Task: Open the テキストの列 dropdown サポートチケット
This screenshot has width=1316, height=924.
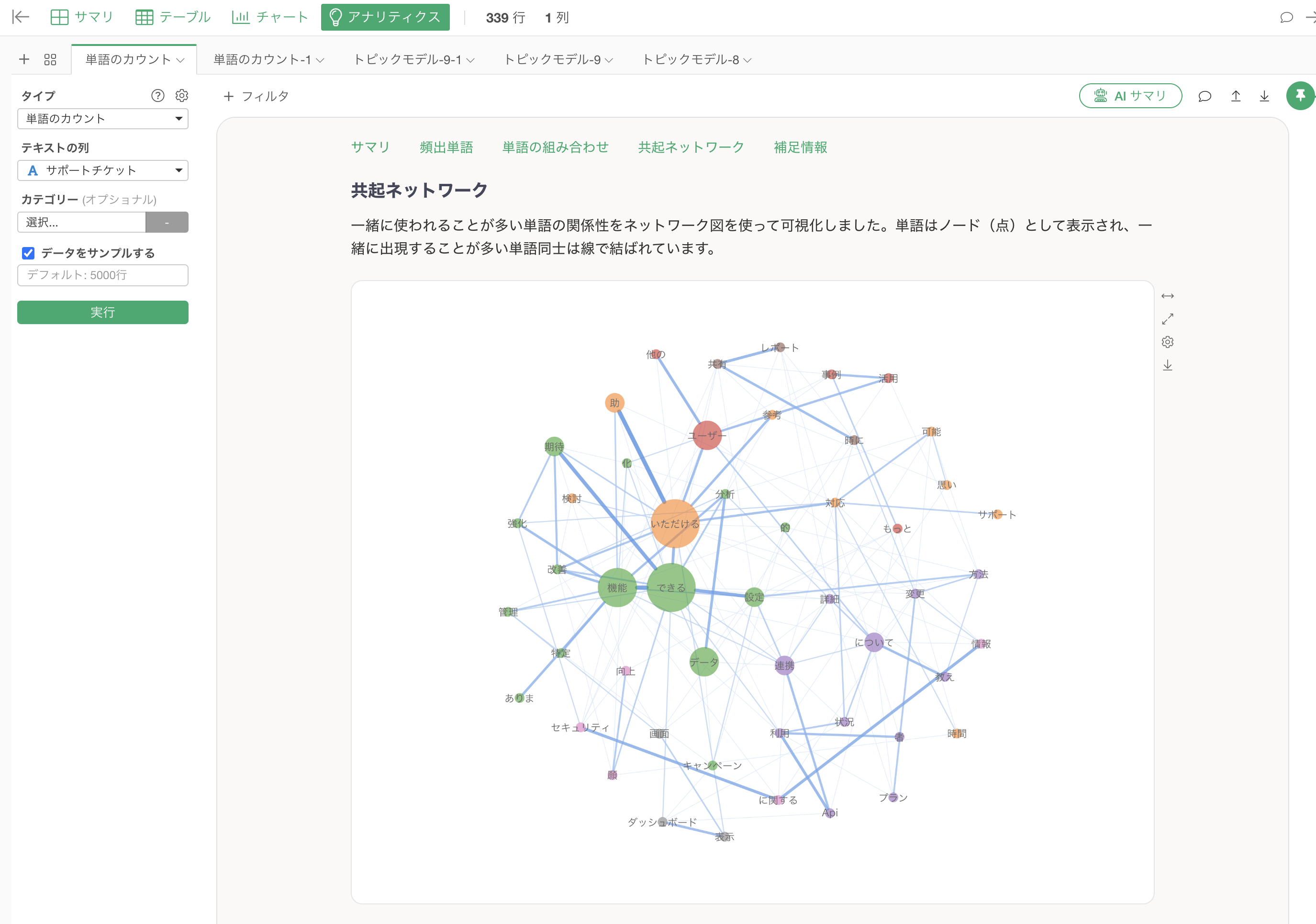Action: tap(102, 170)
